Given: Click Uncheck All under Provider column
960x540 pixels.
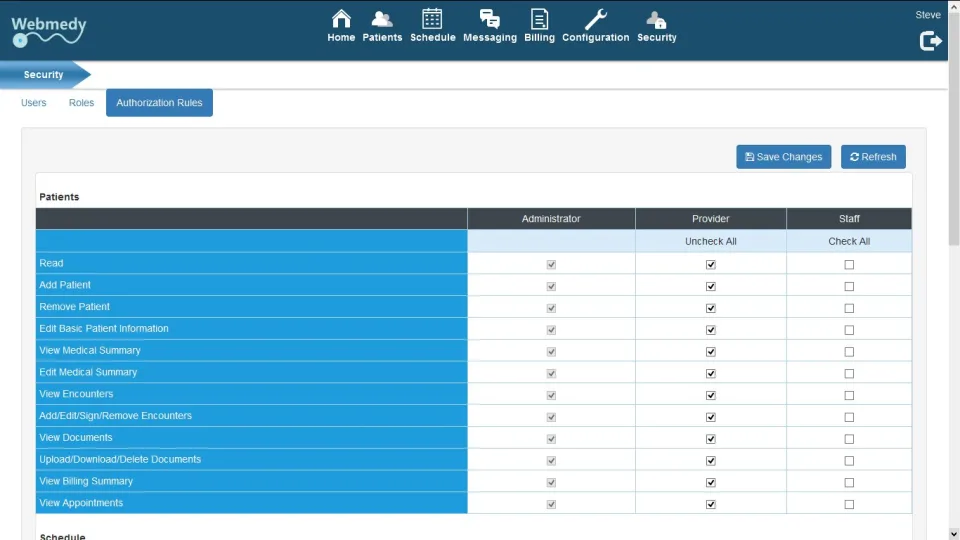Looking at the screenshot, I should [x=710, y=241].
